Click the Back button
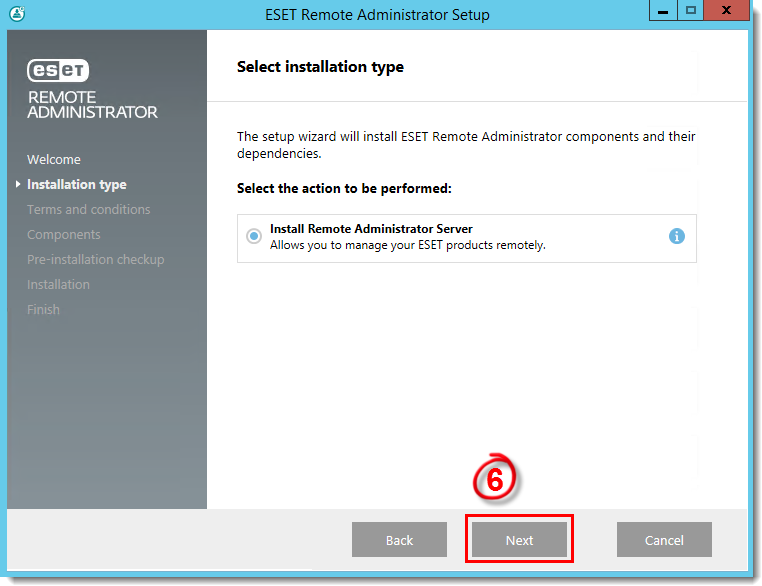Screen dimensions: 762x586 pos(399,539)
